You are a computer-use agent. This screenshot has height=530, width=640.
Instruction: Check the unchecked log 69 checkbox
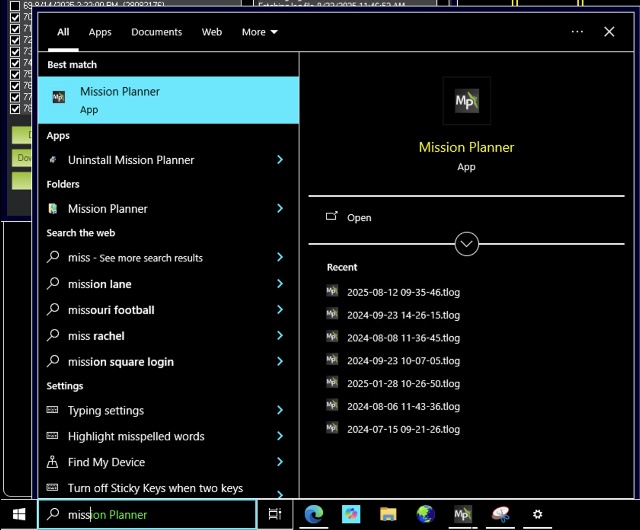pyautogui.click(x=14, y=5)
